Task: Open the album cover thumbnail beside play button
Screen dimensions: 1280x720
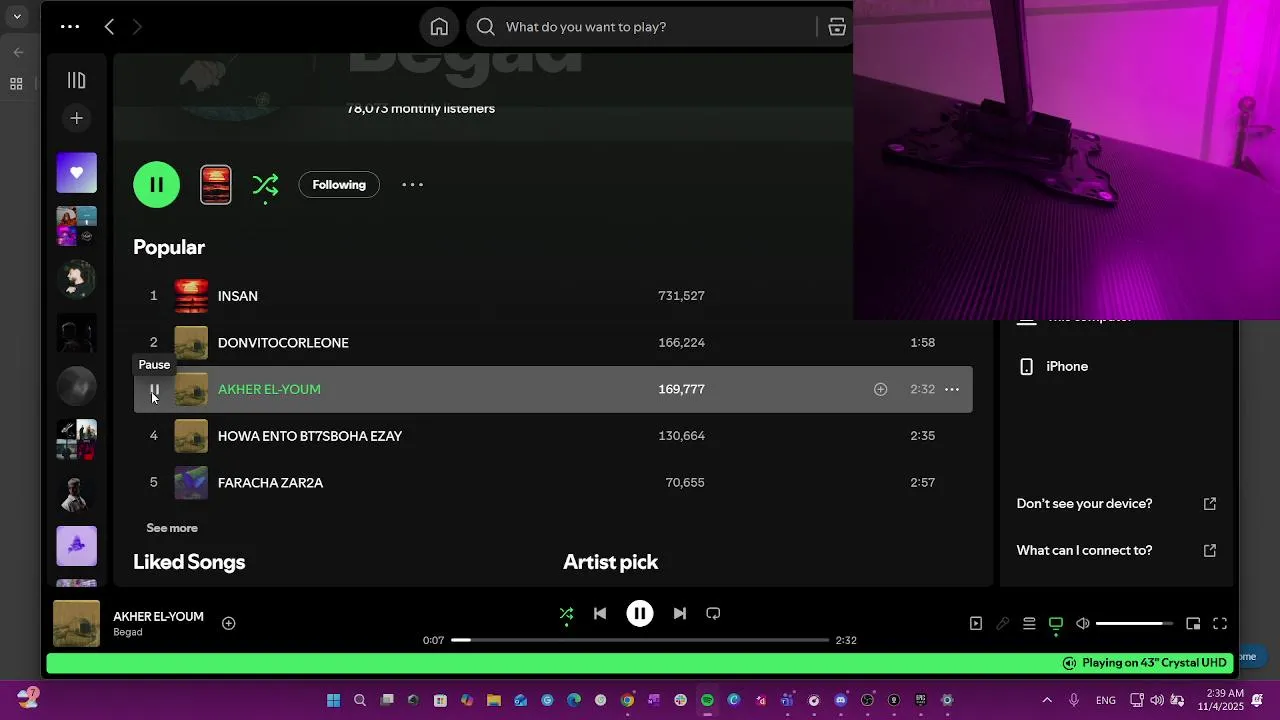Action: 216,184
